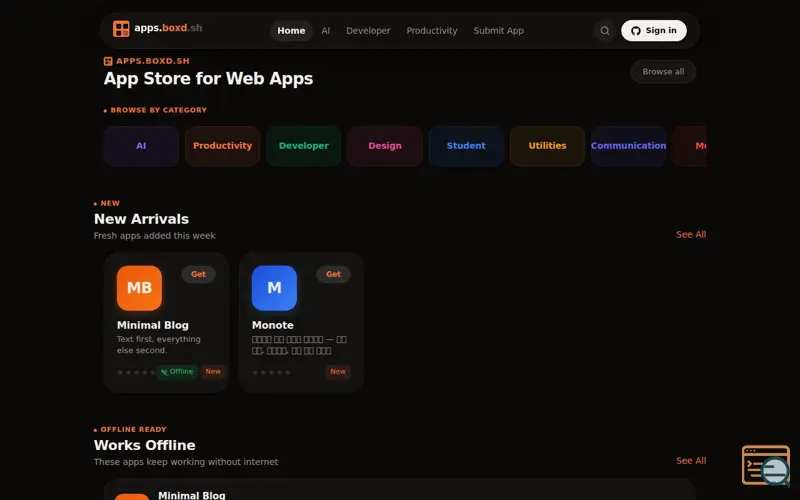Click the New badge on Minimal Blog card
Screen dimensions: 800x500
pos(213,371)
